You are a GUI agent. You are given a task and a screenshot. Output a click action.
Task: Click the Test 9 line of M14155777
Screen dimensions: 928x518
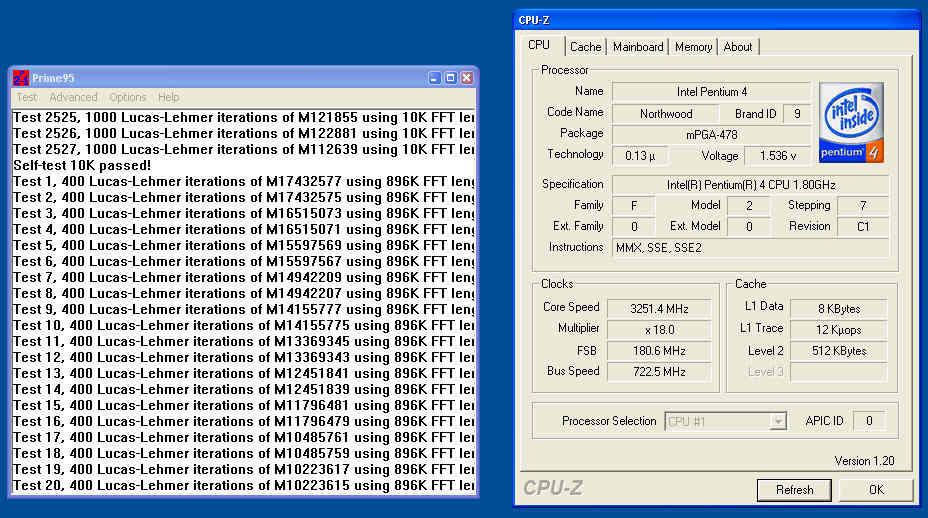pos(244,309)
